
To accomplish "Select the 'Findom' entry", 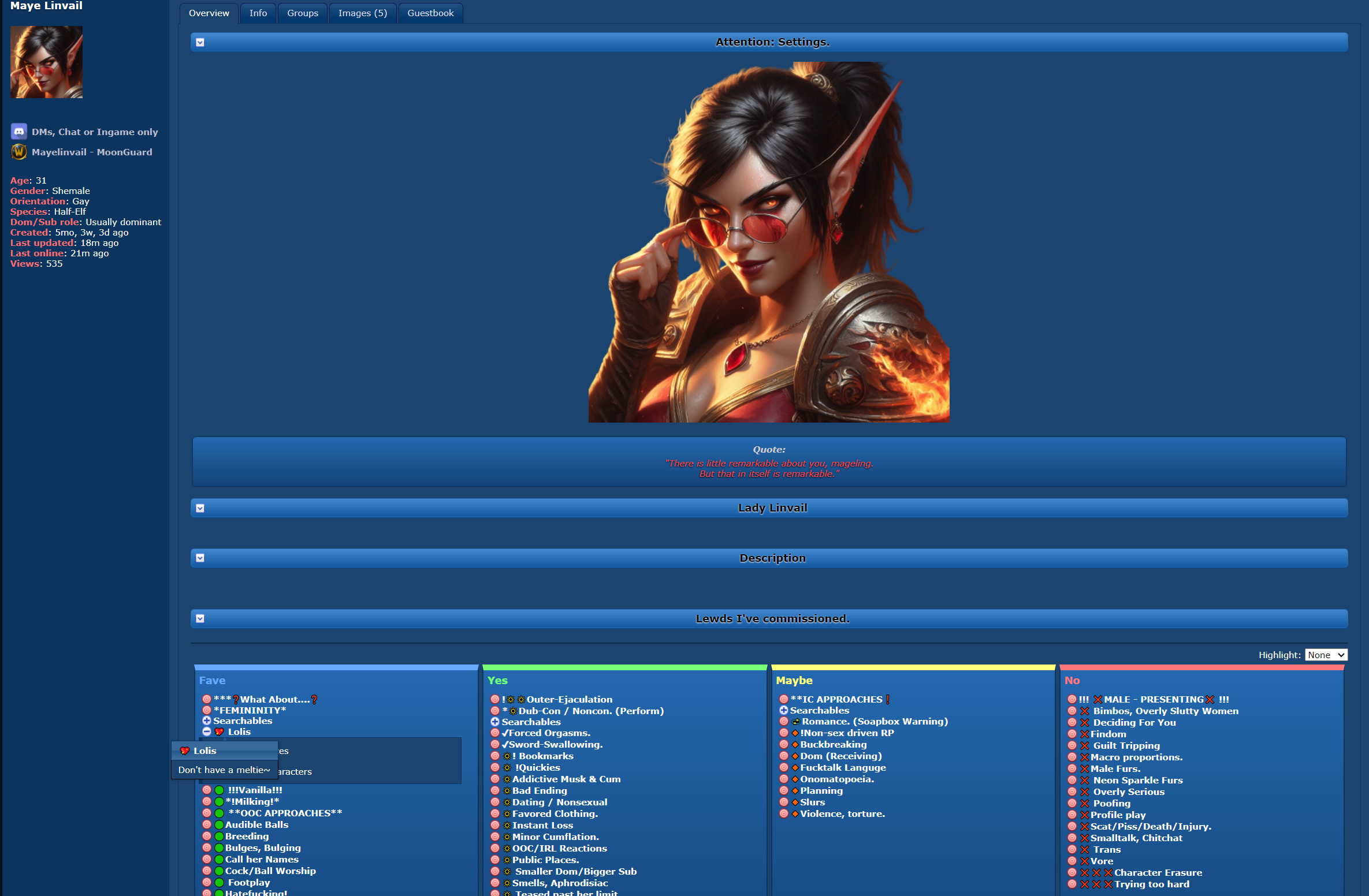I will [x=1108, y=734].
